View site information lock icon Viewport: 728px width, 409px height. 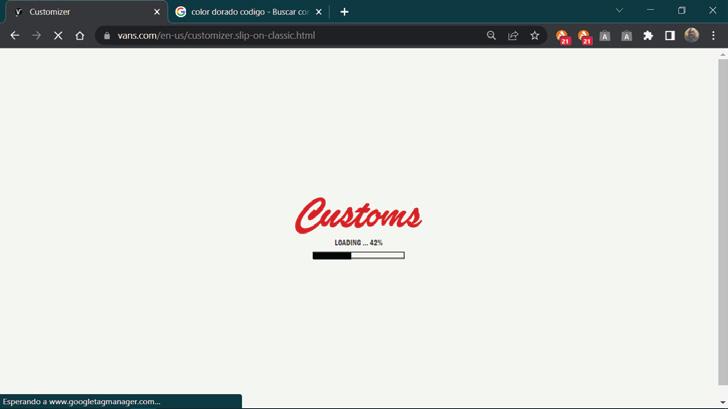click(x=107, y=36)
